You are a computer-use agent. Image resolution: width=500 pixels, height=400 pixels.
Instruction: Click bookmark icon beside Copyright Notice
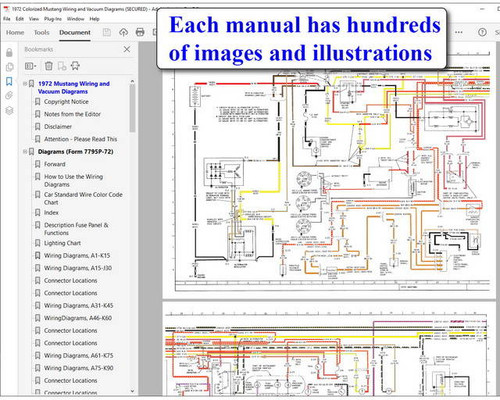pyautogui.click(x=38, y=102)
